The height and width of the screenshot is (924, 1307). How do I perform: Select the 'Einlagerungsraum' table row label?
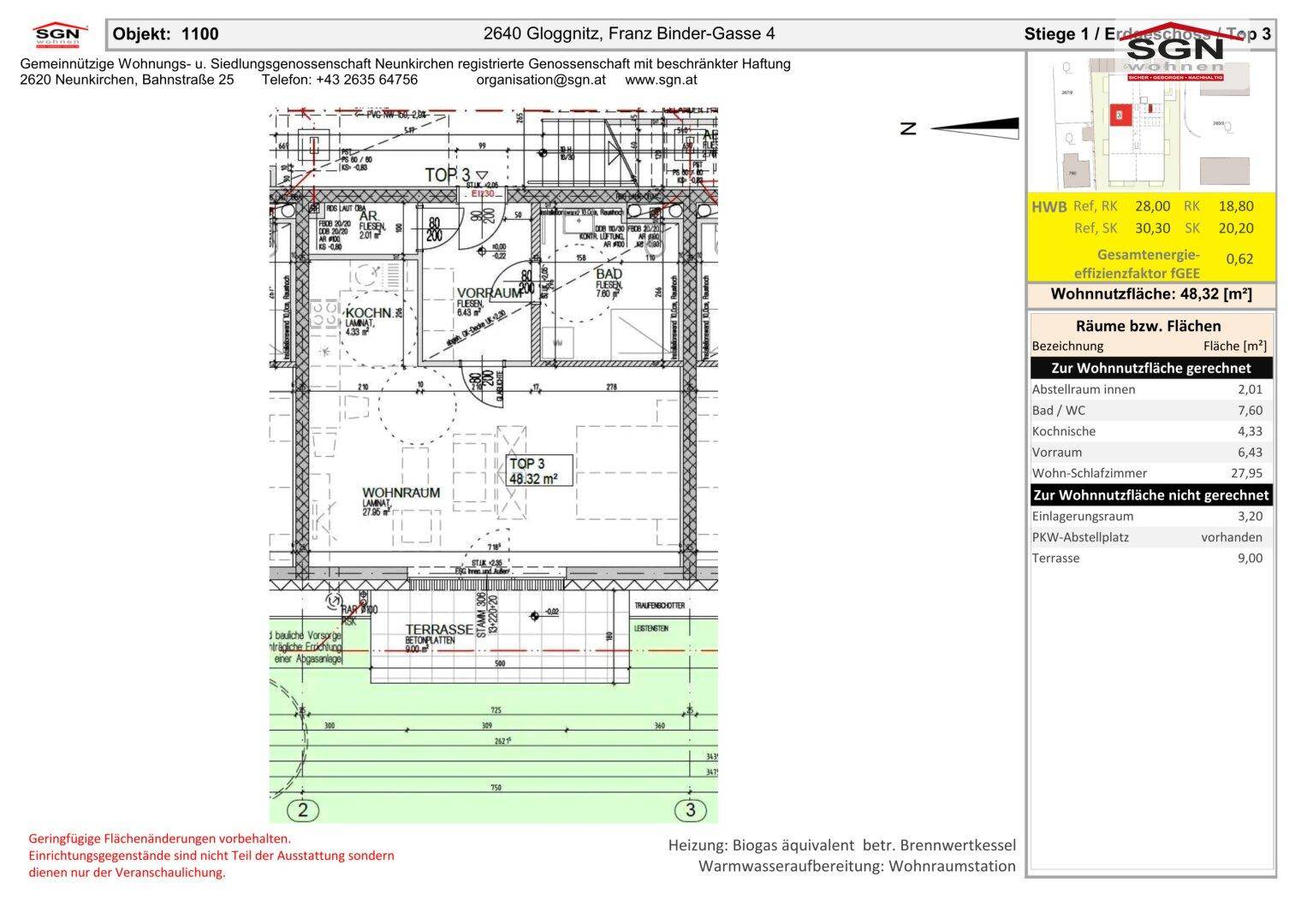pyautogui.click(x=1083, y=516)
